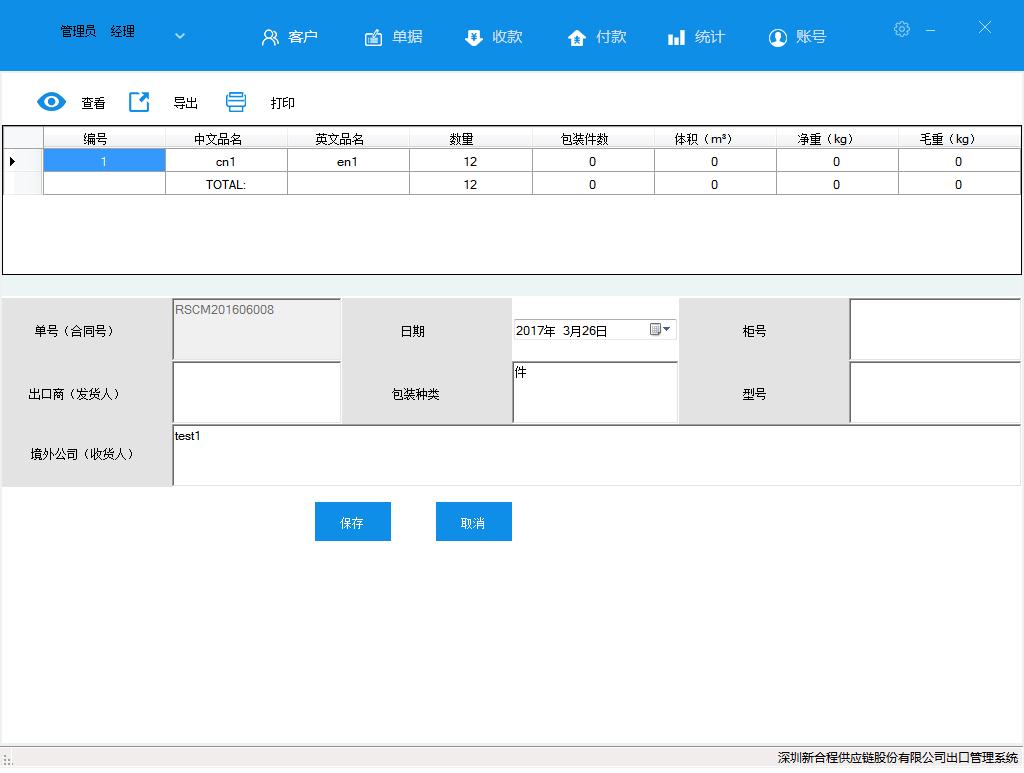Select the 收款 menu label
This screenshot has height=773, width=1024.
point(507,37)
